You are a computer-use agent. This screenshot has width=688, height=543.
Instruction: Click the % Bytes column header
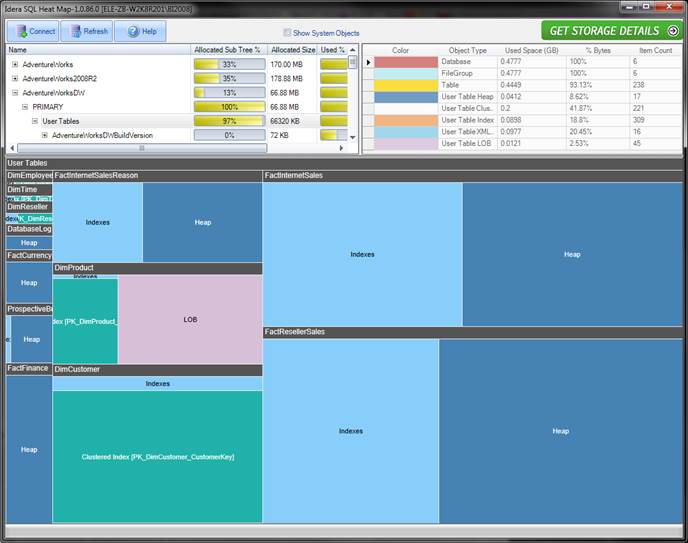coord(598,50)
